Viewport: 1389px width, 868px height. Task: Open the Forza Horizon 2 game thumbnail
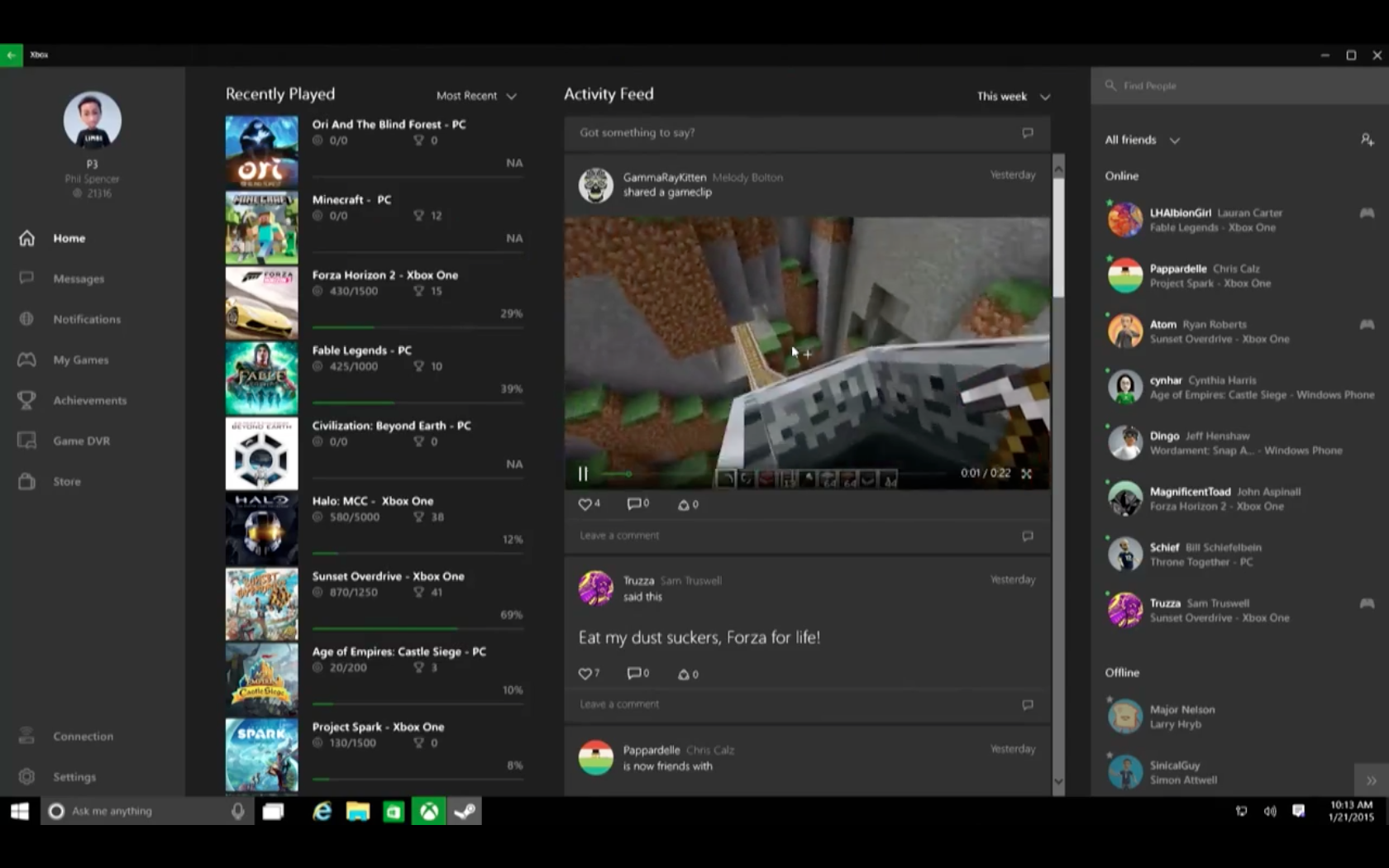point(261,303)
